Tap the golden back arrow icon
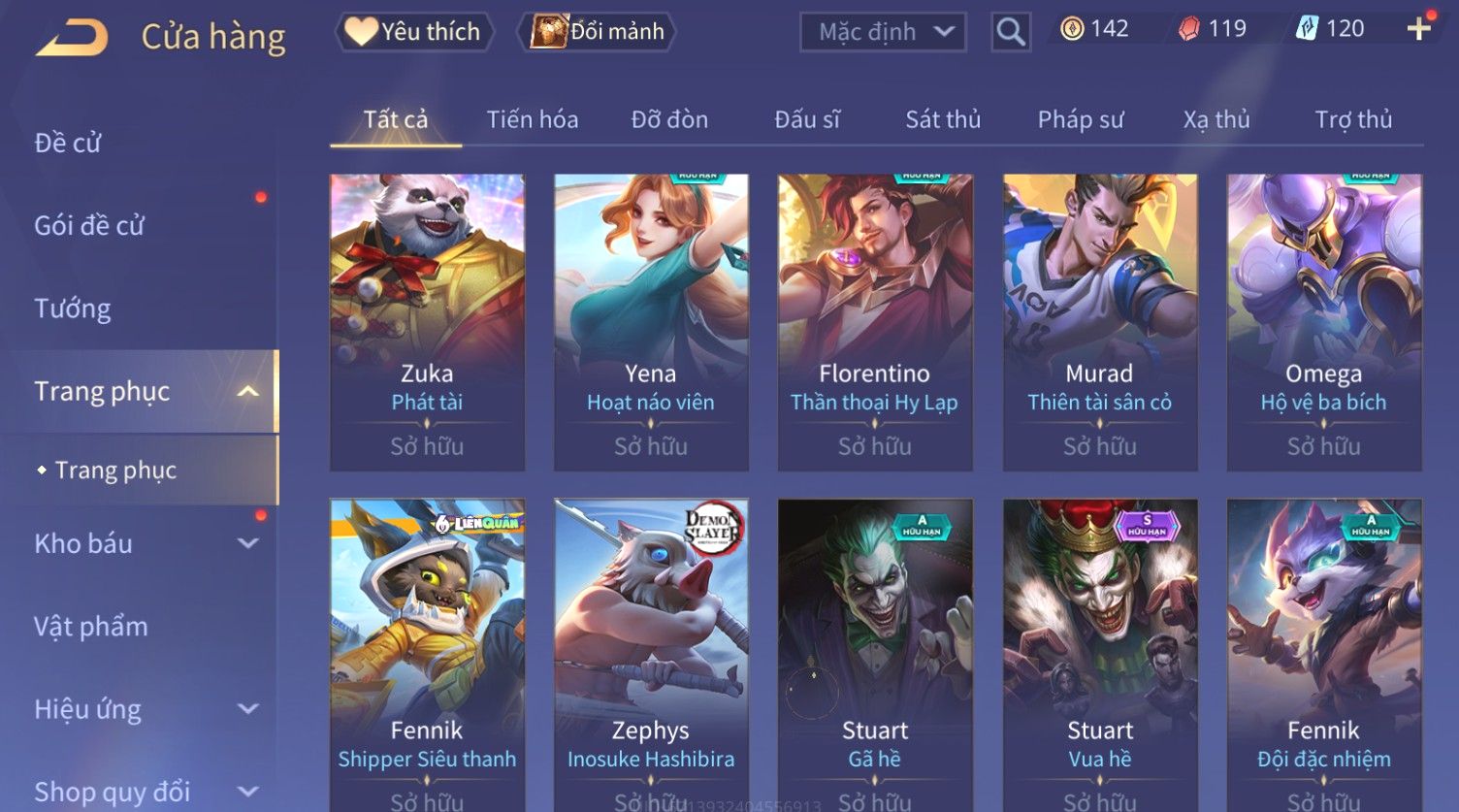 (72, 38)
